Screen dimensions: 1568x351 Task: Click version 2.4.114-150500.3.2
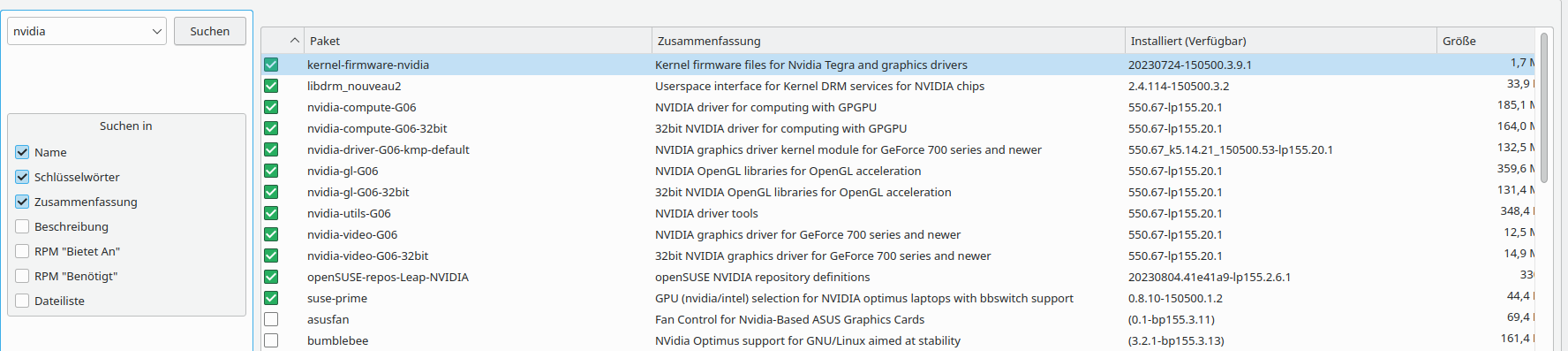(x=1179, y=86)
